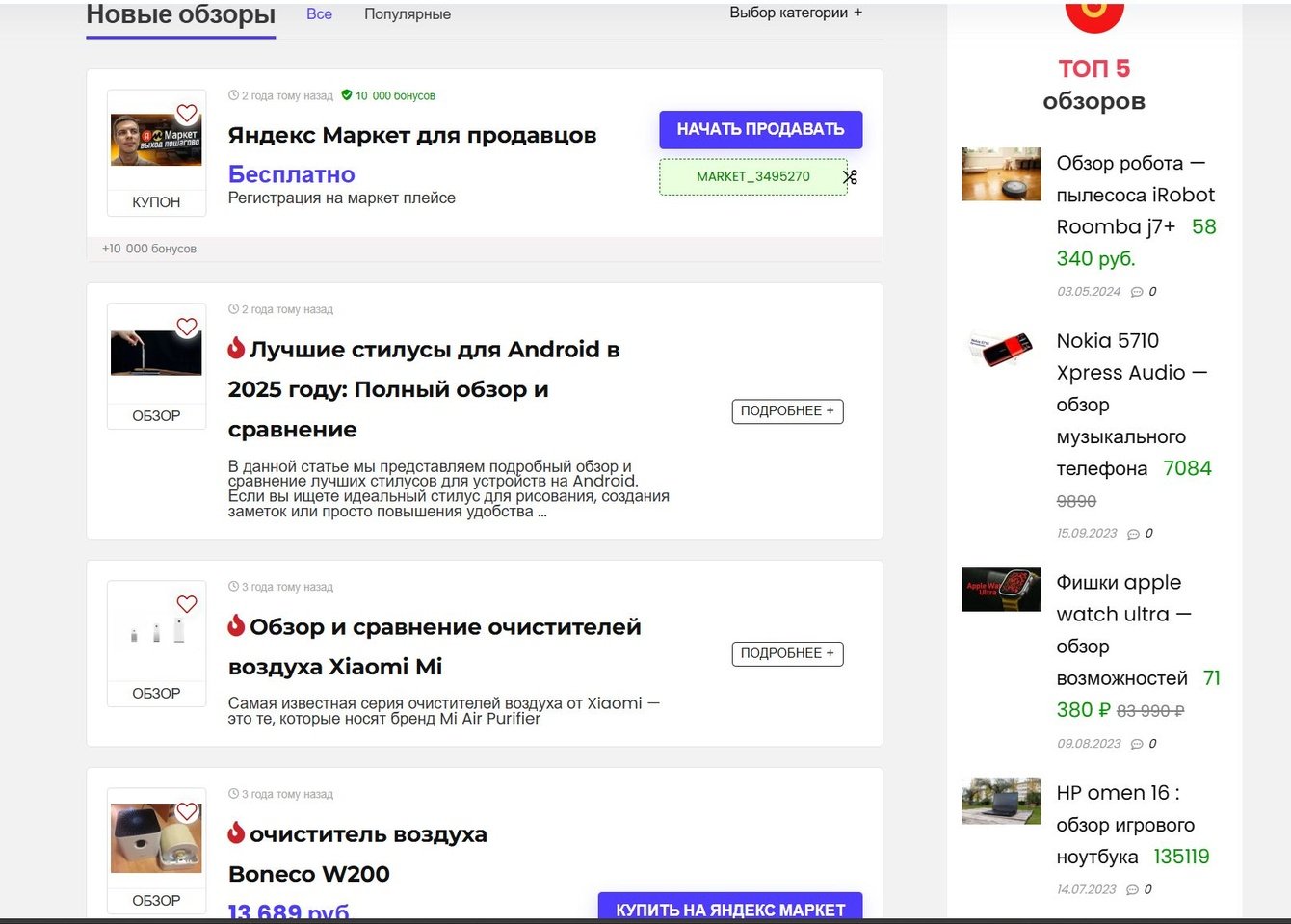Click the green 135119 price for HP omen

click(x=1181, y=858)
